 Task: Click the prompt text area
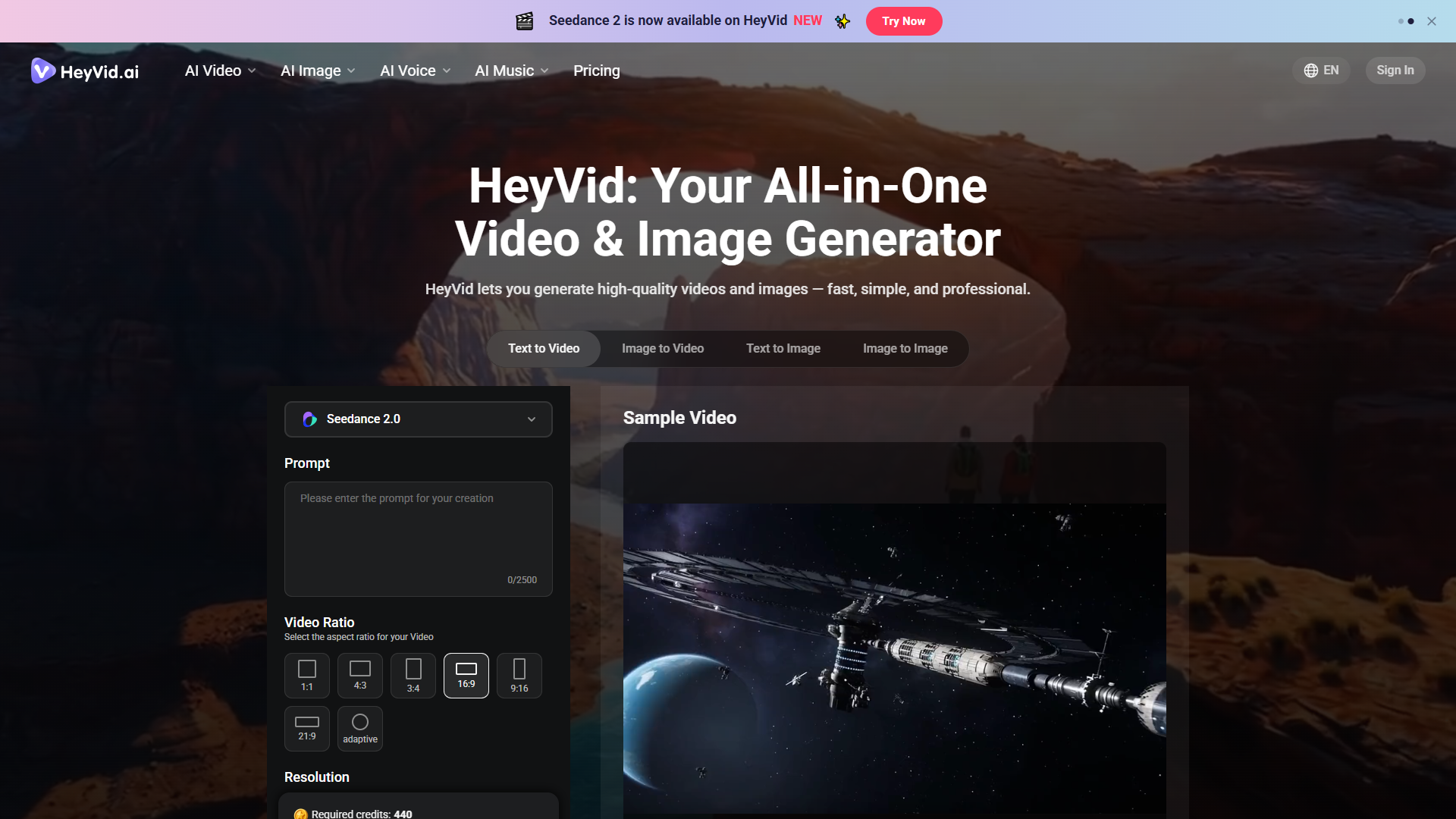[x=419, y=539]
